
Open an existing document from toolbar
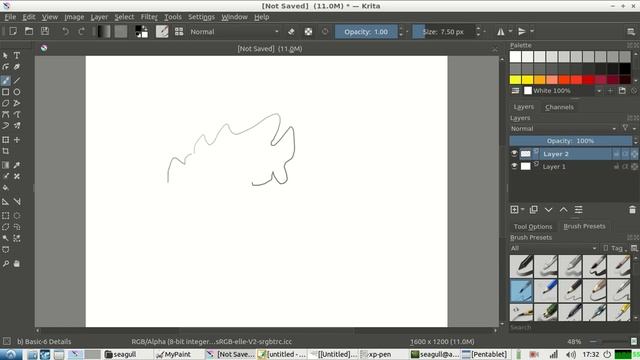pyautogui.click(x=29, y=31)
